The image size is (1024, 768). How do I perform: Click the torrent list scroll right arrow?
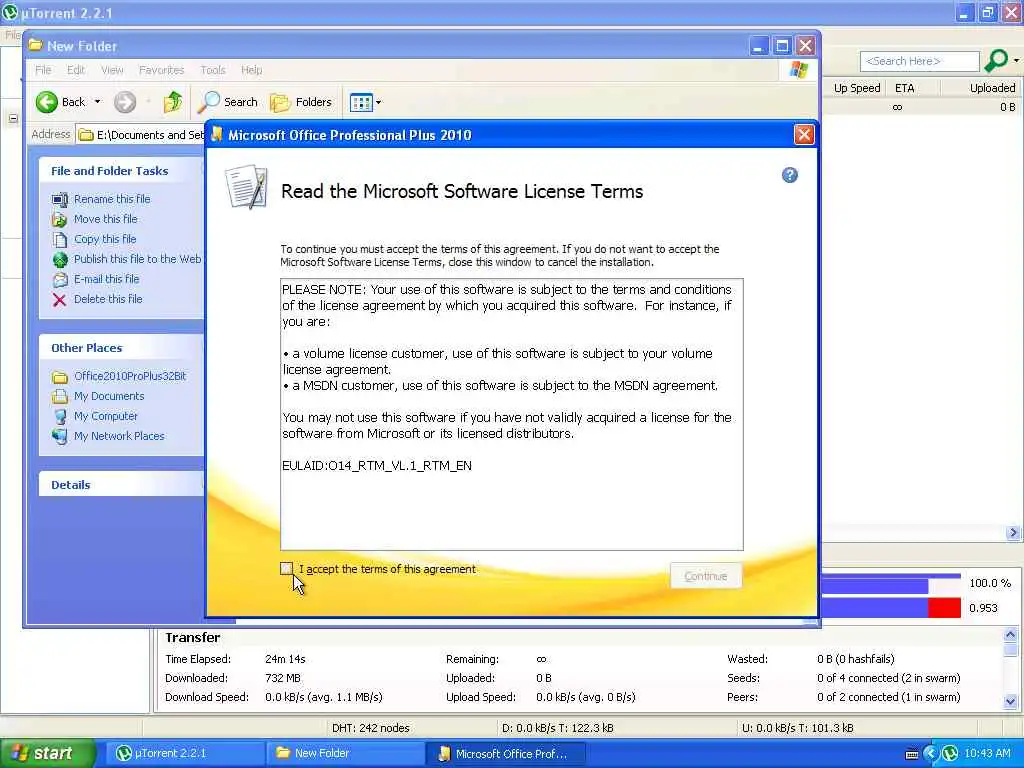tap(1014, 533)
